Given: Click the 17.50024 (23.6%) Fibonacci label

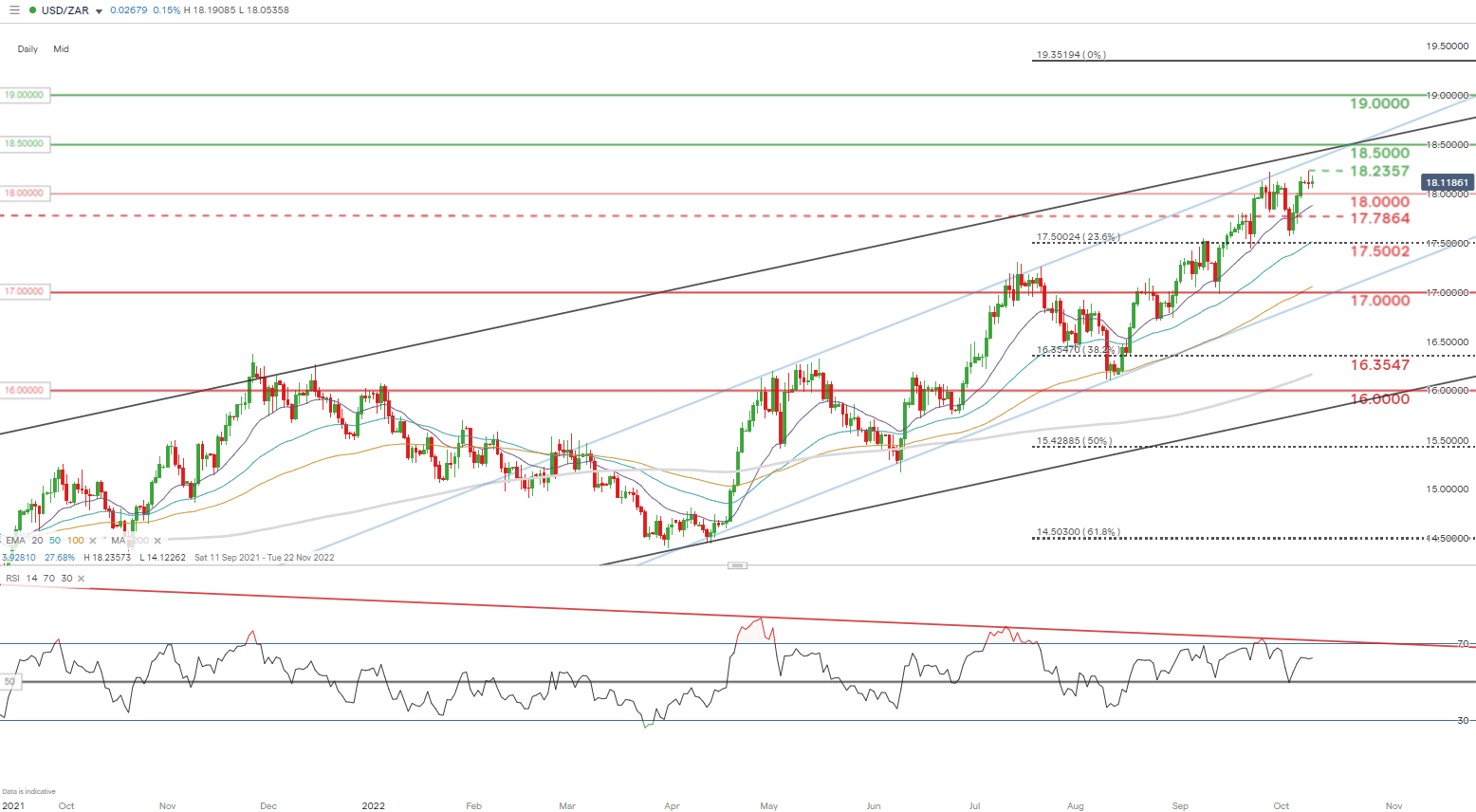Looking at the screenshot, I should (1078, 237).
